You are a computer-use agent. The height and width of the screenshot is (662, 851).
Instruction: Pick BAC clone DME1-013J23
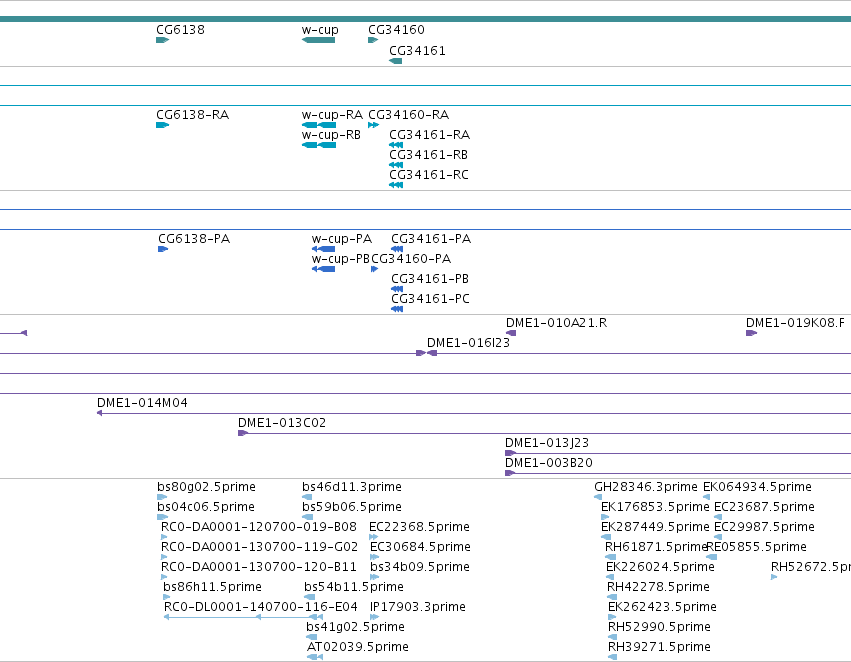pyautogui.click(x=547, y=443)
